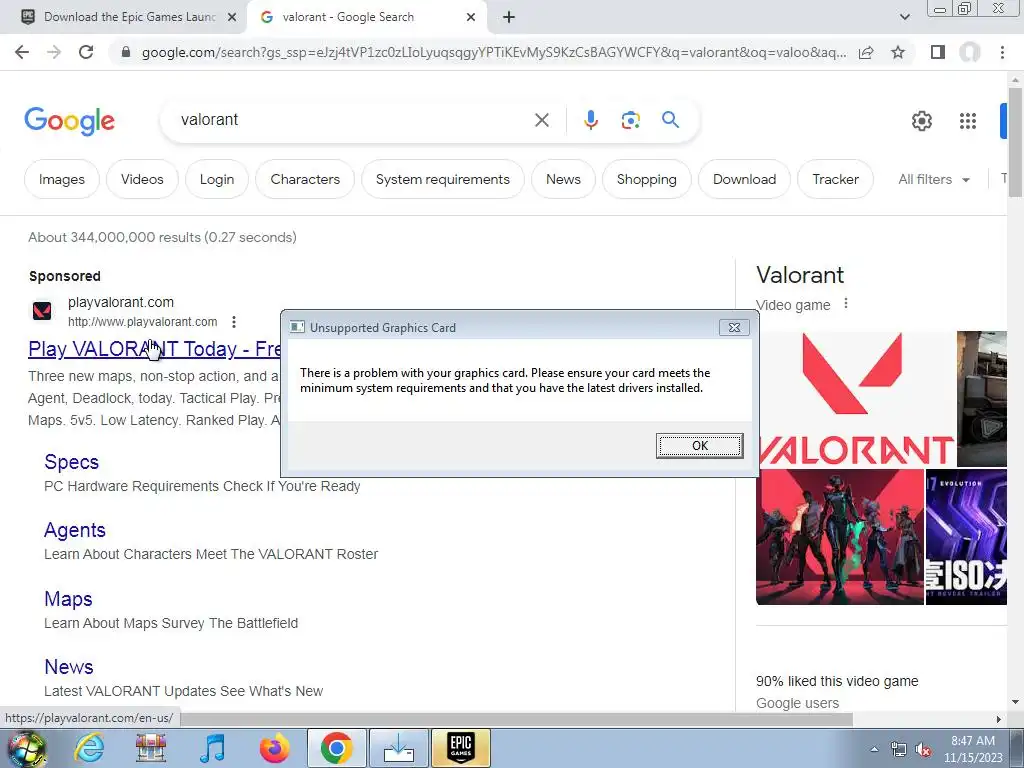Select the Videos filter chip
The width and height of the screenshot is (1024, 768).
pyautogui.click(x=142, y=179)
